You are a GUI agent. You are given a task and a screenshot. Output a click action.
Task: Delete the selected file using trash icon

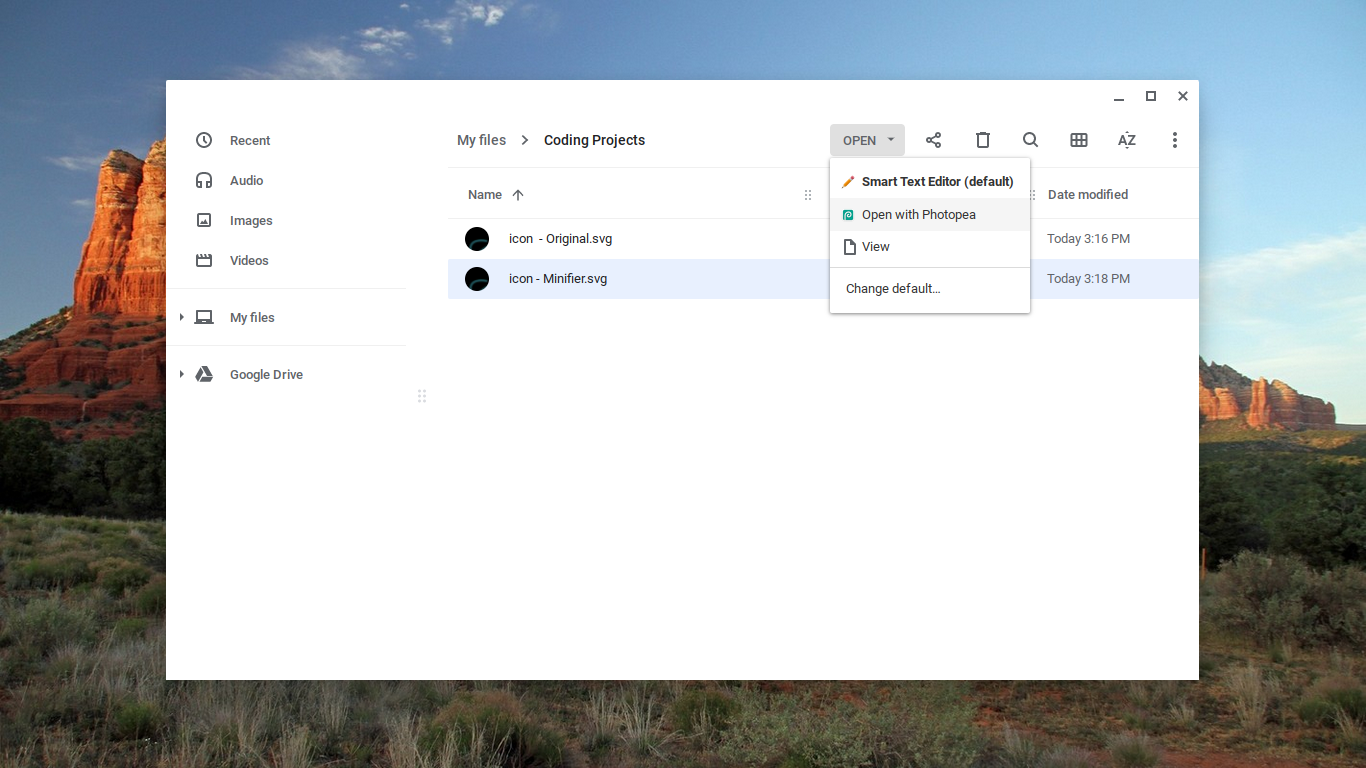click(982, 140)
